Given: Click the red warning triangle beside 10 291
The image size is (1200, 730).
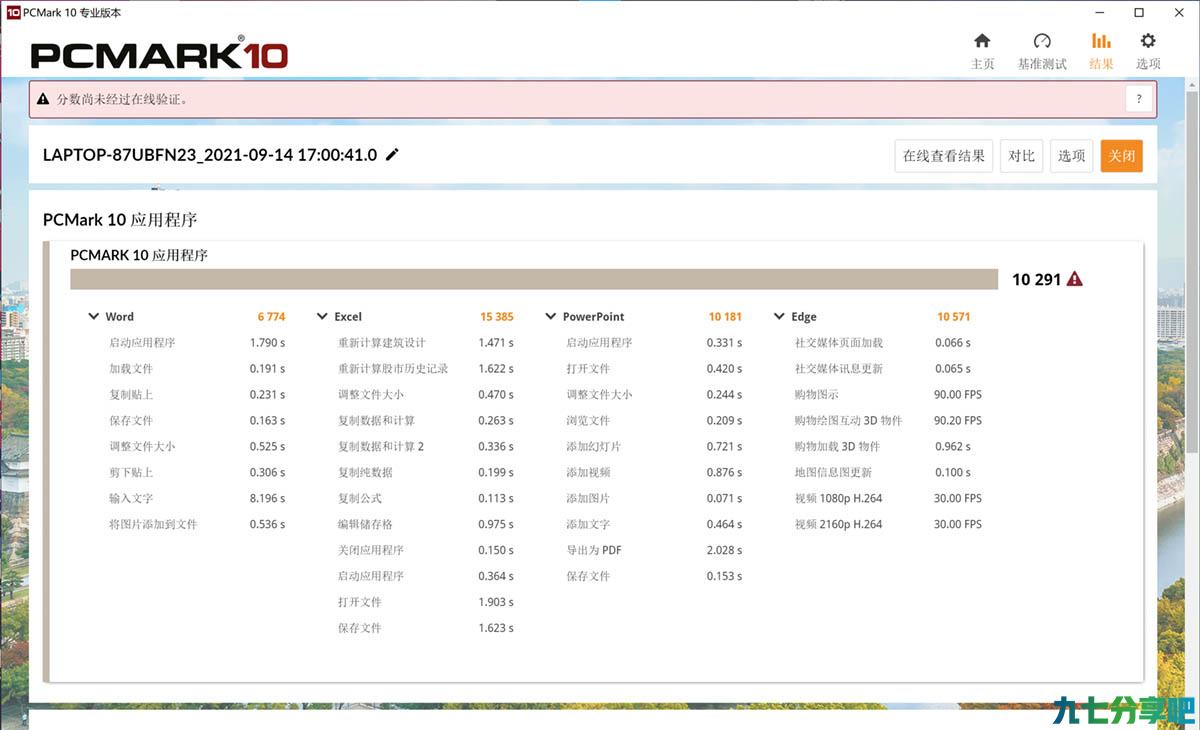Looking at the screenshot, I should (x=1075, y=279).
